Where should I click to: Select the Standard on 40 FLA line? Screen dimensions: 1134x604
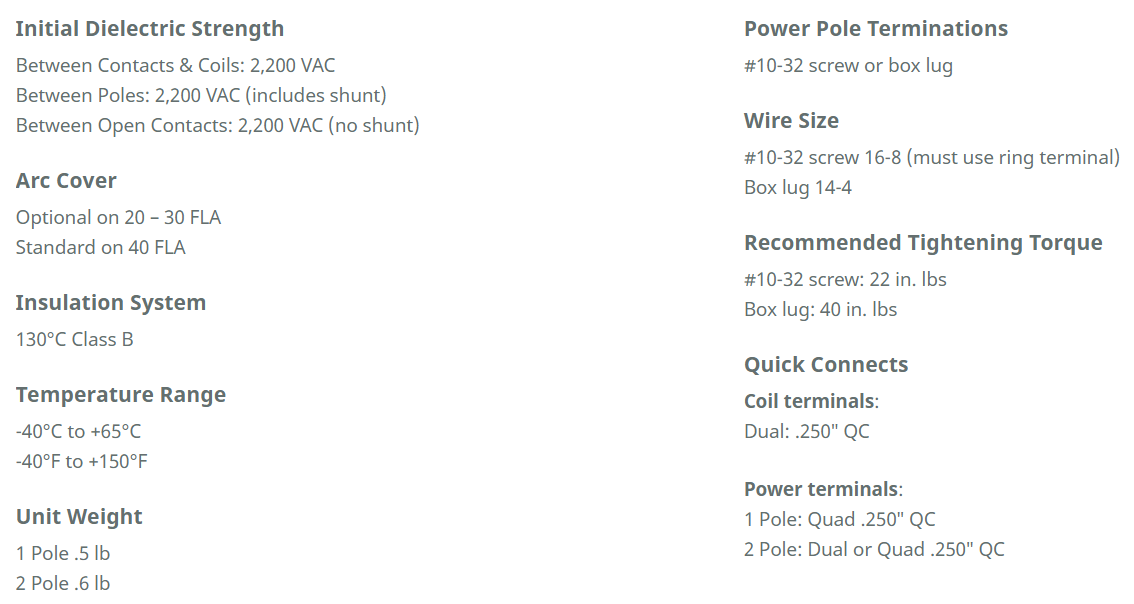click(x=100, y=248)
